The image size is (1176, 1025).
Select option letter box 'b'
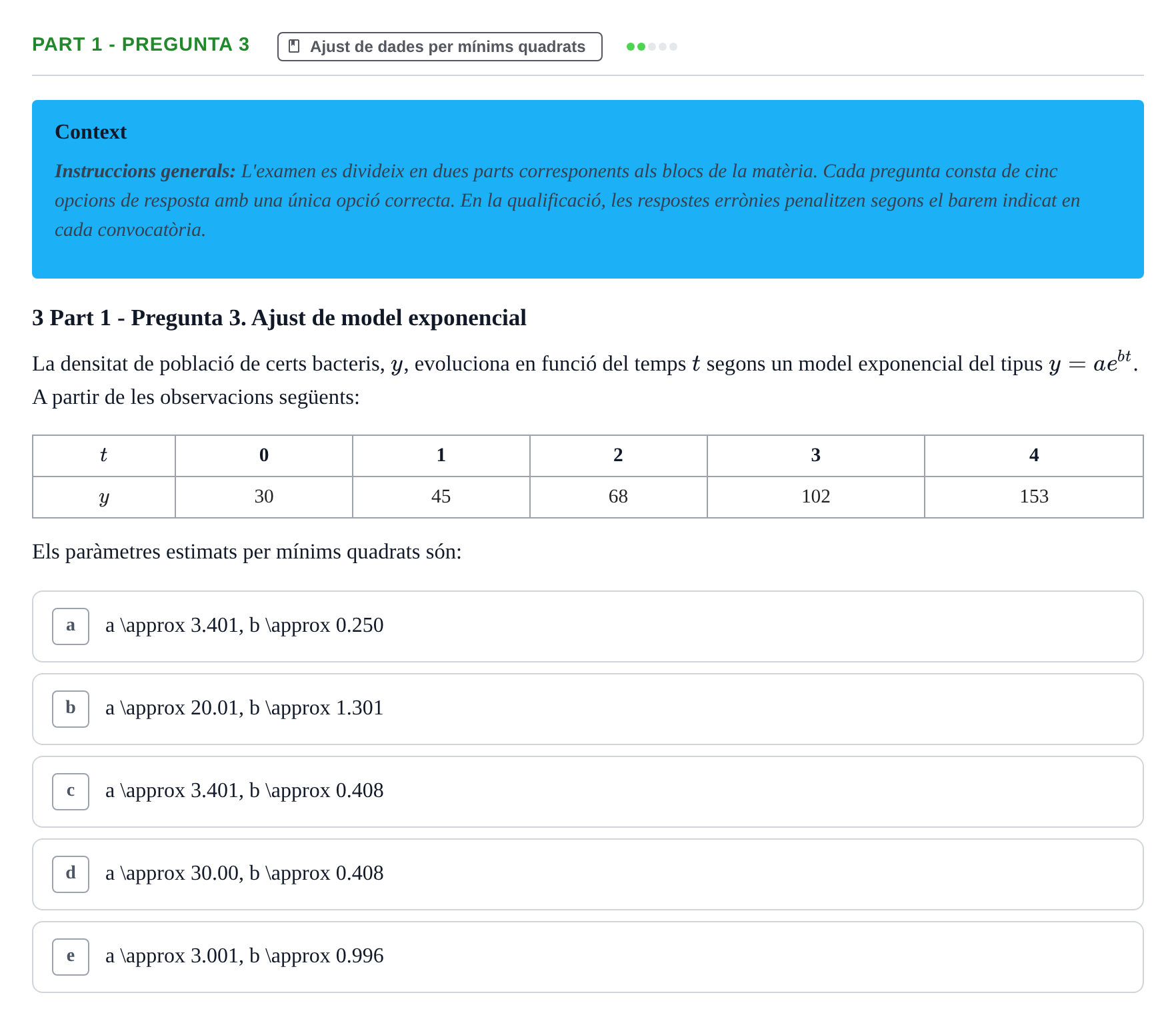click(x=71, y=709)
